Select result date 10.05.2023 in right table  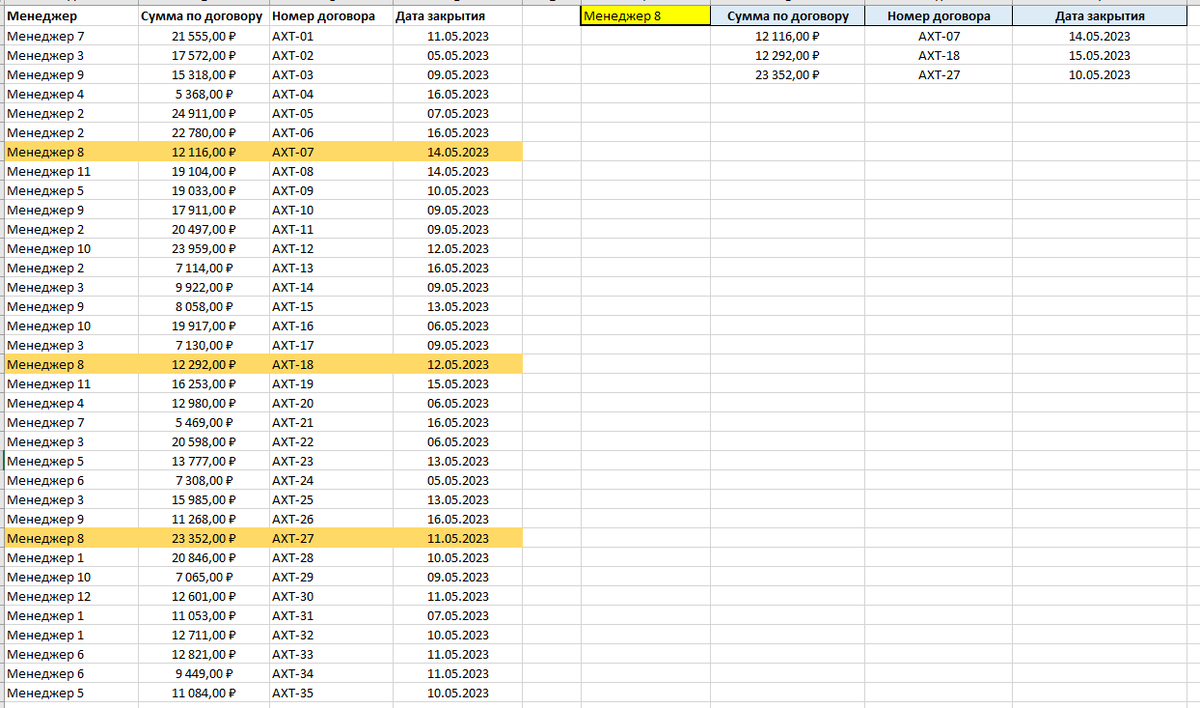[x=1100, y=75]
